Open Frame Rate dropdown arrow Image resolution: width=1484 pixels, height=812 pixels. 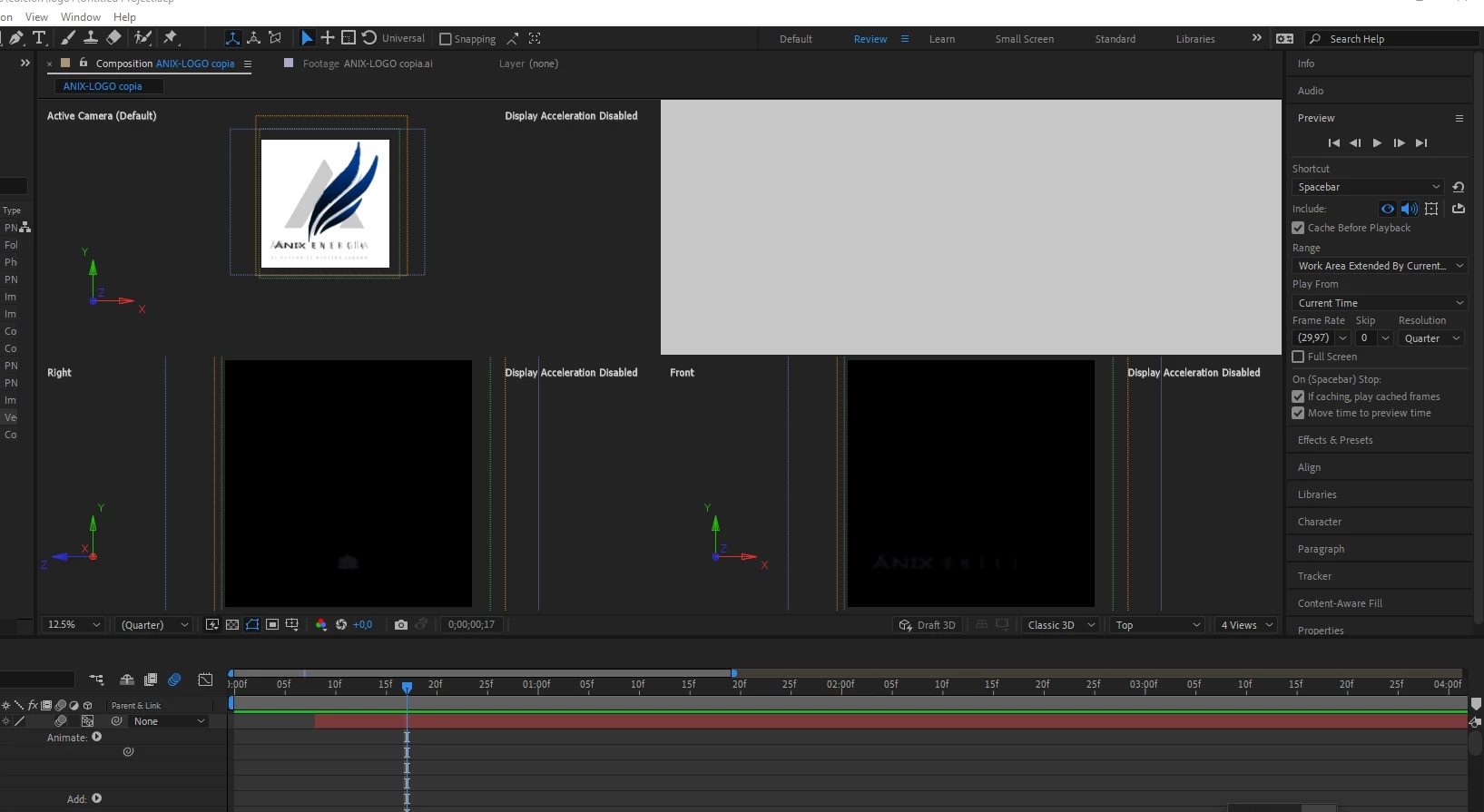(1343, 338)
